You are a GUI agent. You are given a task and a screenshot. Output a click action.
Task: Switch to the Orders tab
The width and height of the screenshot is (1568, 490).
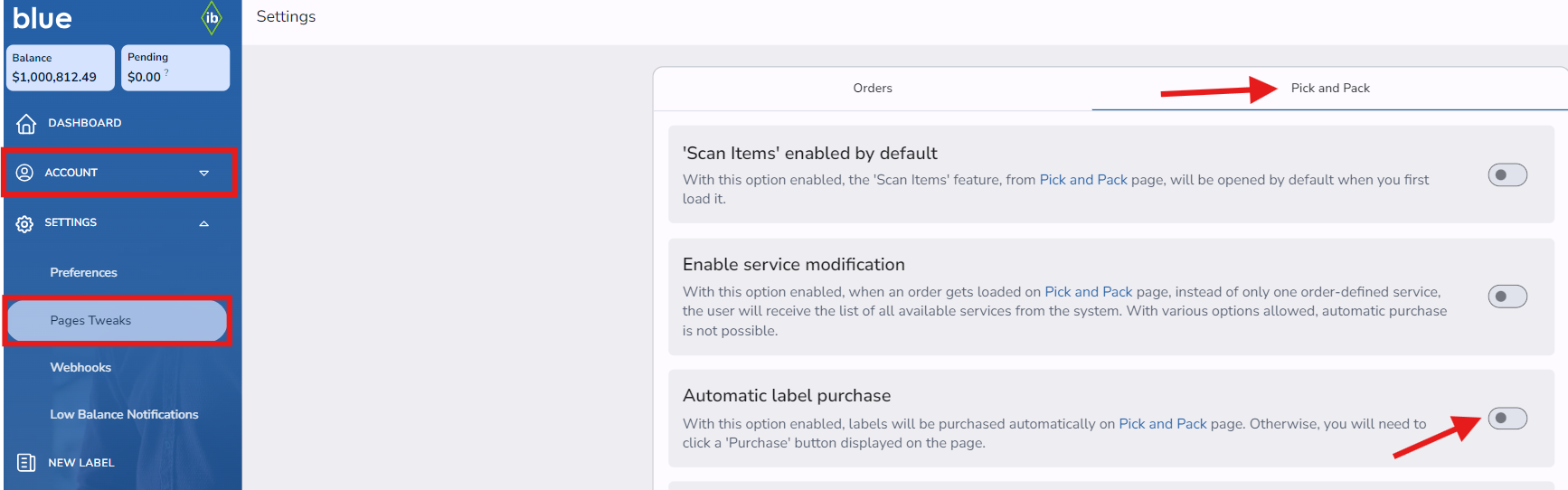click(x=872, y=89)
